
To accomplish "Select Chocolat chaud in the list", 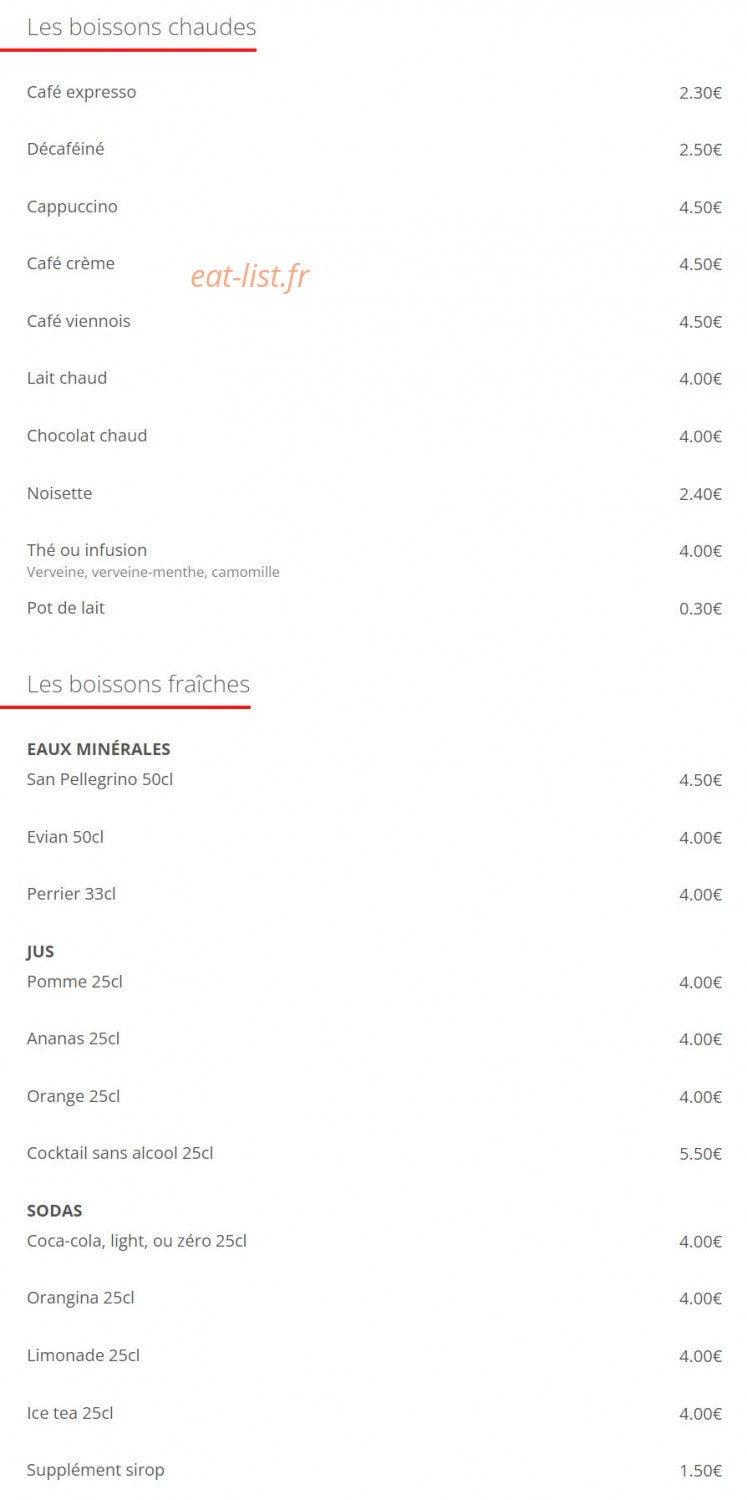I will pyautogui.click(x=87, y=436).
